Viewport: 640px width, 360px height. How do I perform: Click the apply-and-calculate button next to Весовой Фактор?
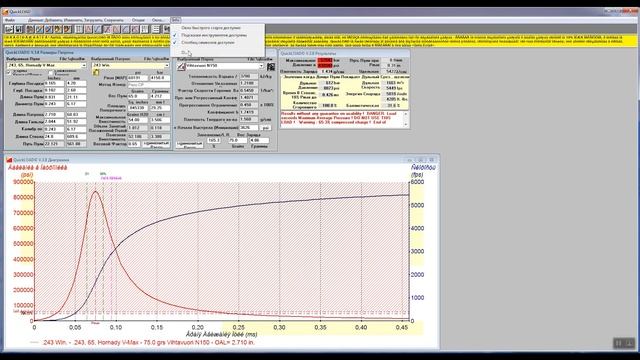[156, 144]
